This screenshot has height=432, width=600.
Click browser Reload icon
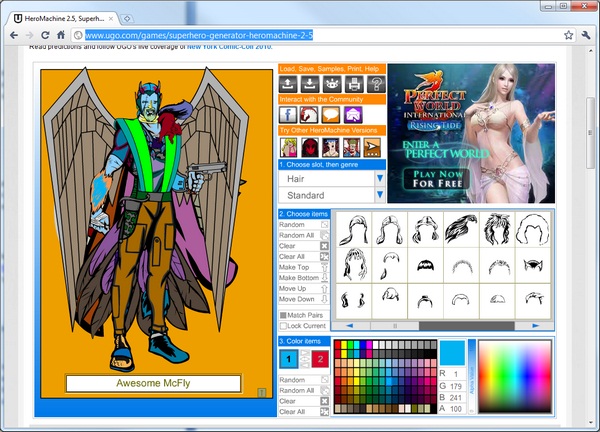[x=45, y=35]
